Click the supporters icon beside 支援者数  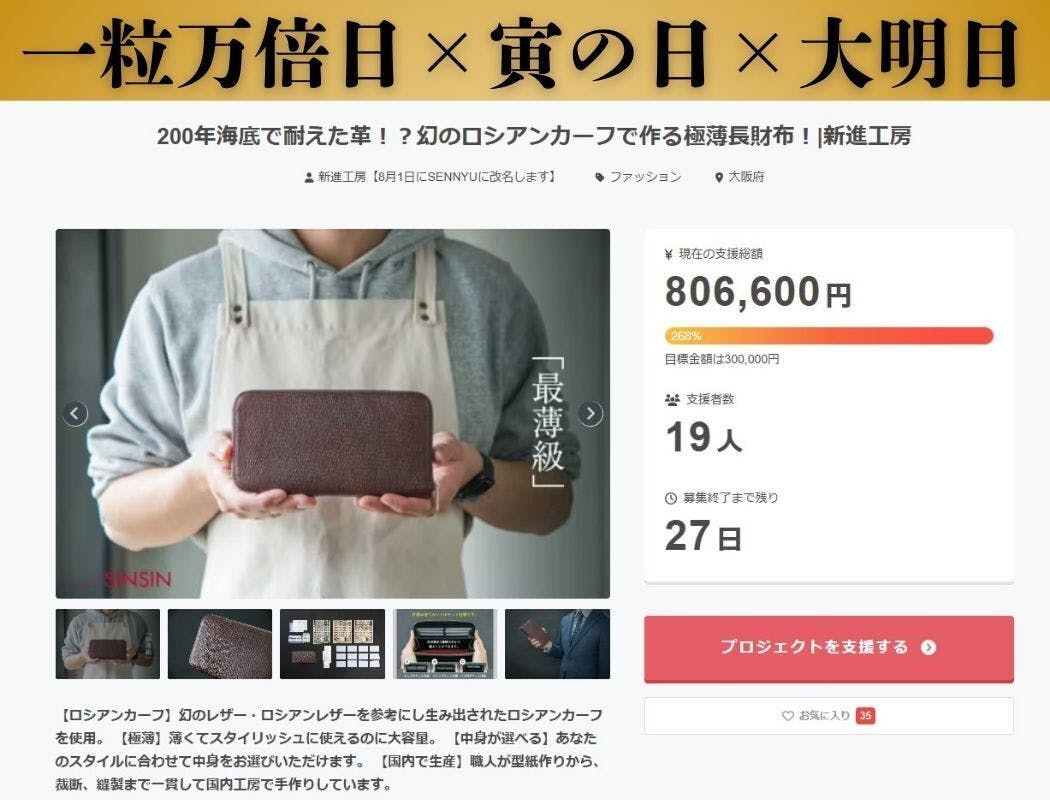(x=672, y=400)
